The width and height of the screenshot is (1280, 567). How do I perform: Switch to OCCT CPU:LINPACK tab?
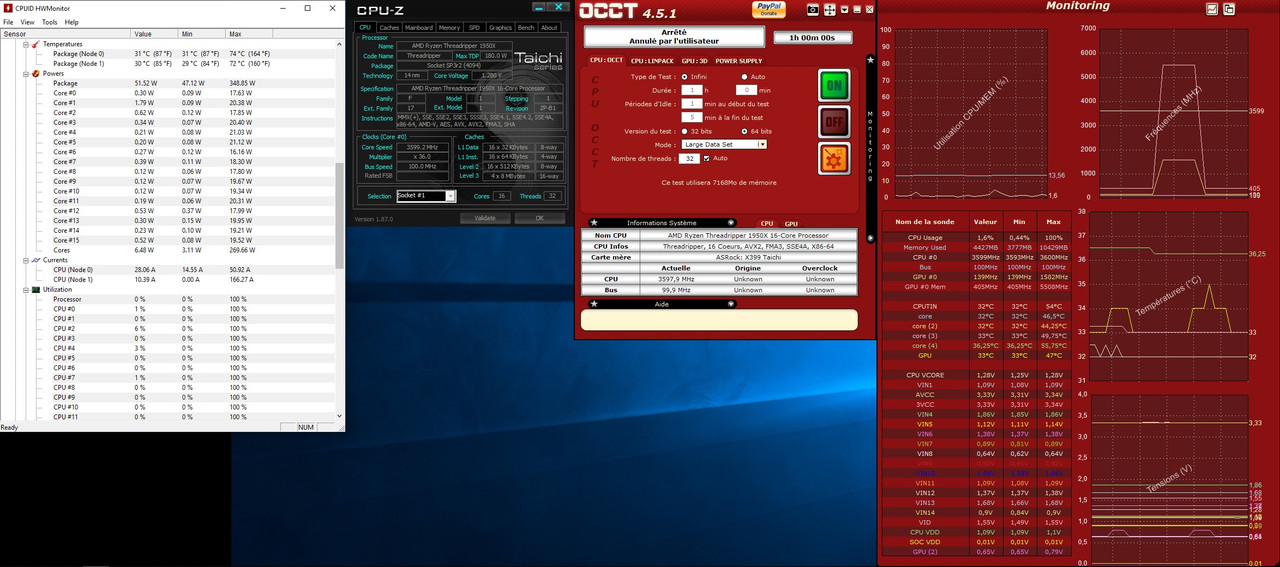652,61
